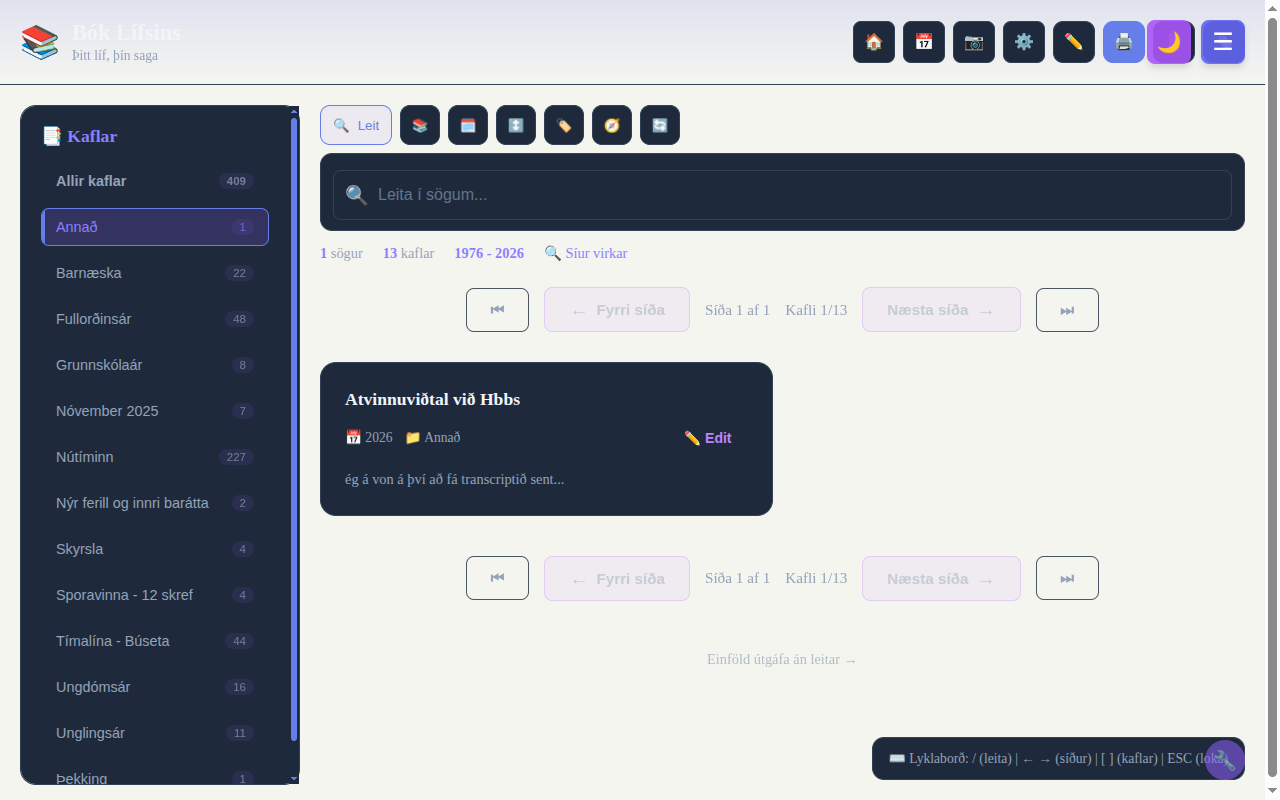Image resolution: width=1280 pixels, height=800 pixels.
Task: Click the printer icon button
Action: pyautogui.click(x=1123, y=42)
